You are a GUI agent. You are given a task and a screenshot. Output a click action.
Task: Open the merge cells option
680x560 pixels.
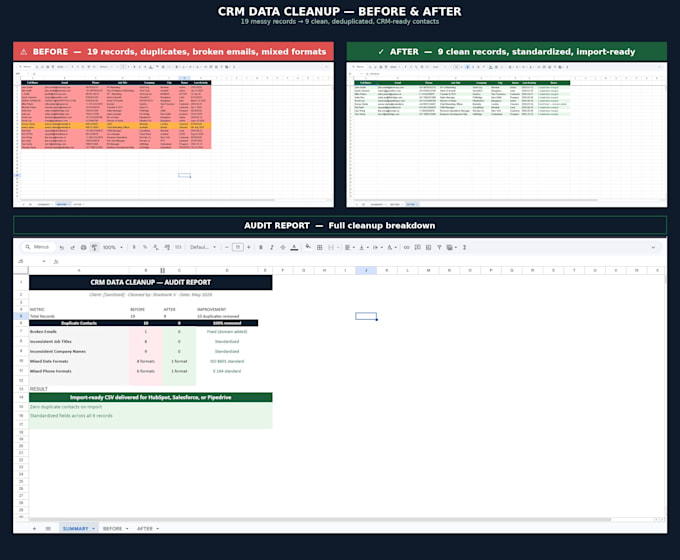click(x=332, y=247)
